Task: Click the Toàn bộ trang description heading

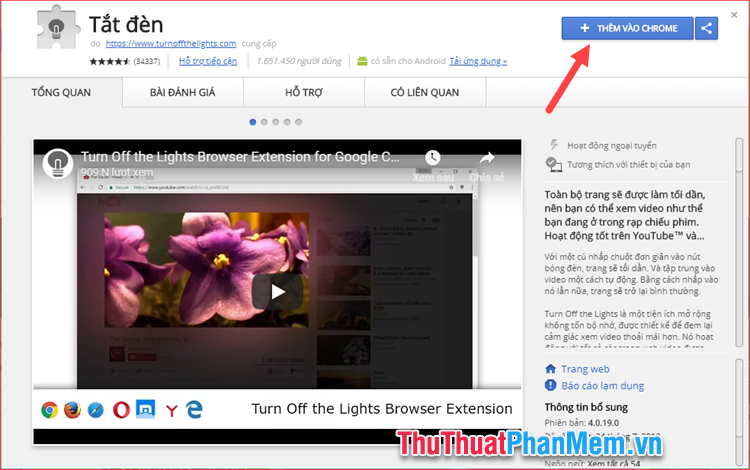Action: pos(625,215)
